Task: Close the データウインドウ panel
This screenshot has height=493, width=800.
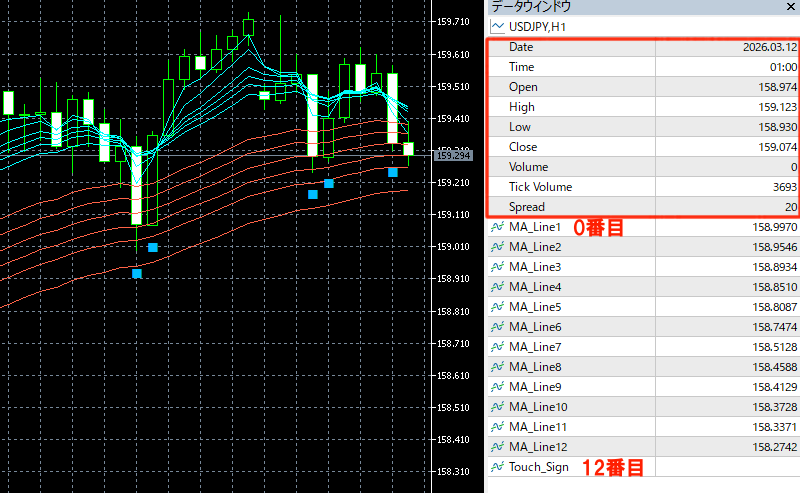Action: 787,6
